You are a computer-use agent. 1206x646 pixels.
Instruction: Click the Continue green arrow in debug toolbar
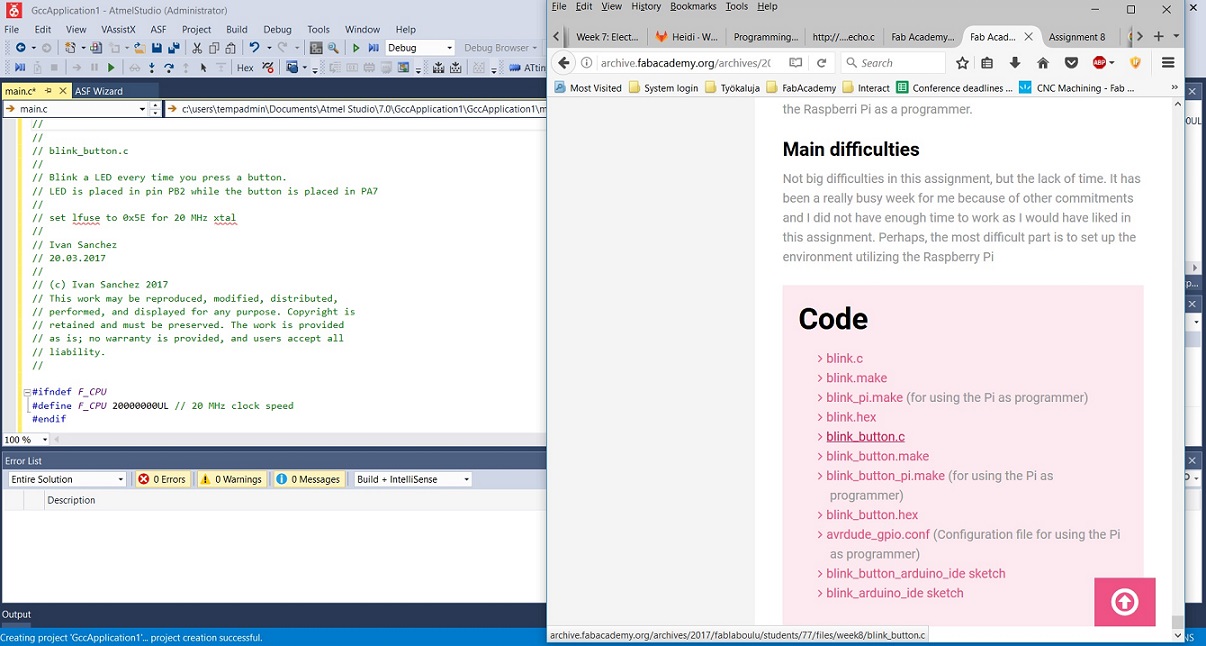tap(111, 68)
